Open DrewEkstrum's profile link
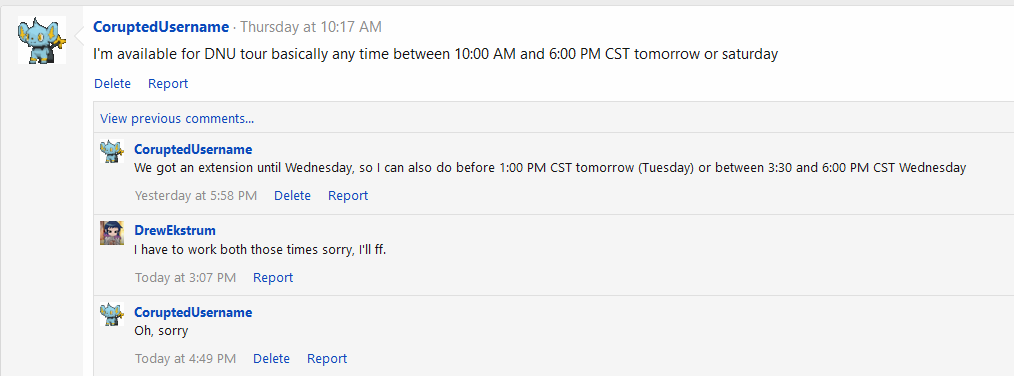 (175, 230)
